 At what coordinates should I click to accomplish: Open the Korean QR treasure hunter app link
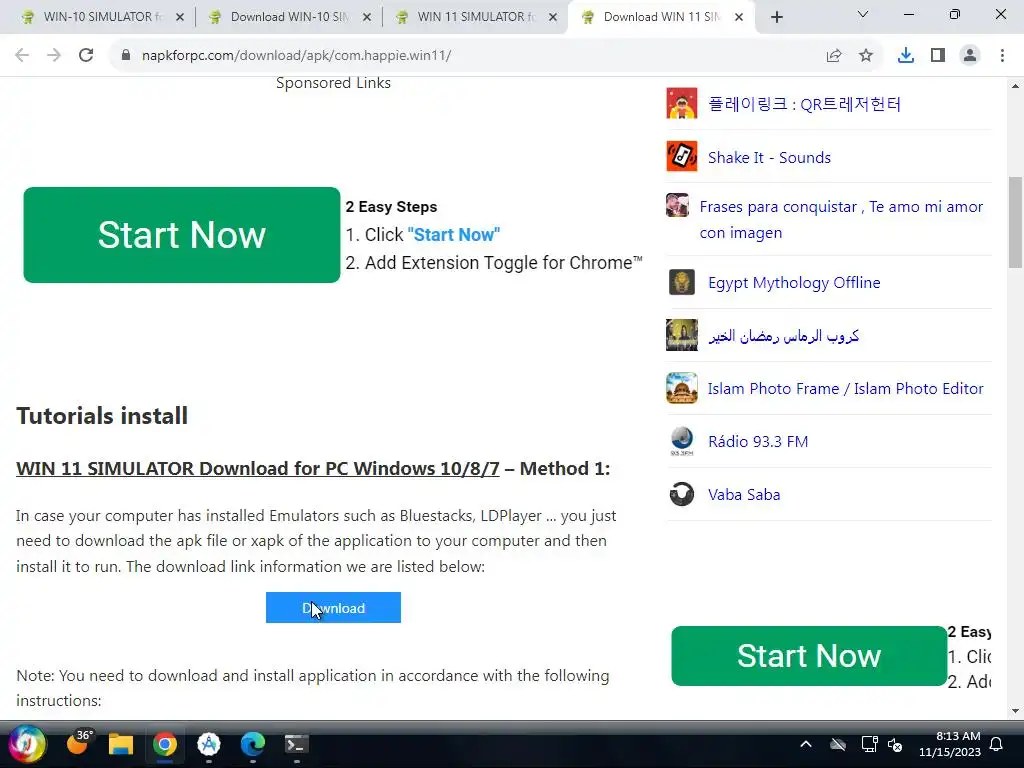pos(805,104)
